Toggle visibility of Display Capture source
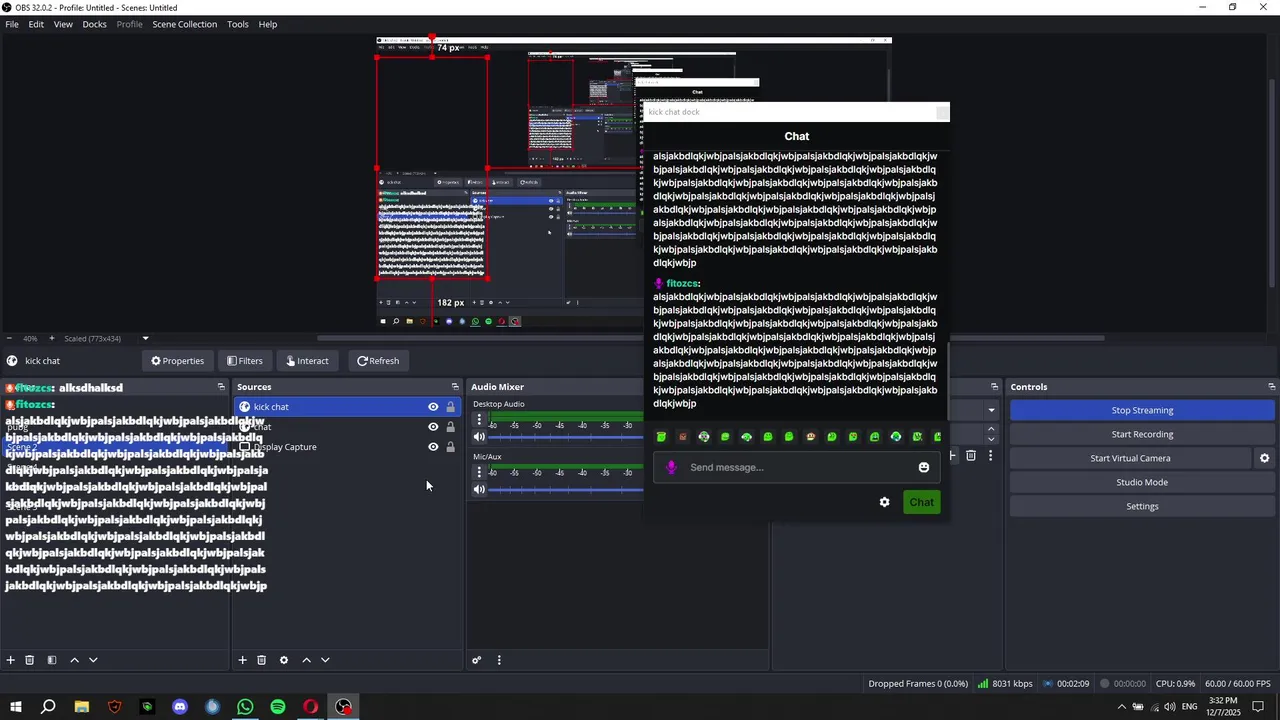 433,447
